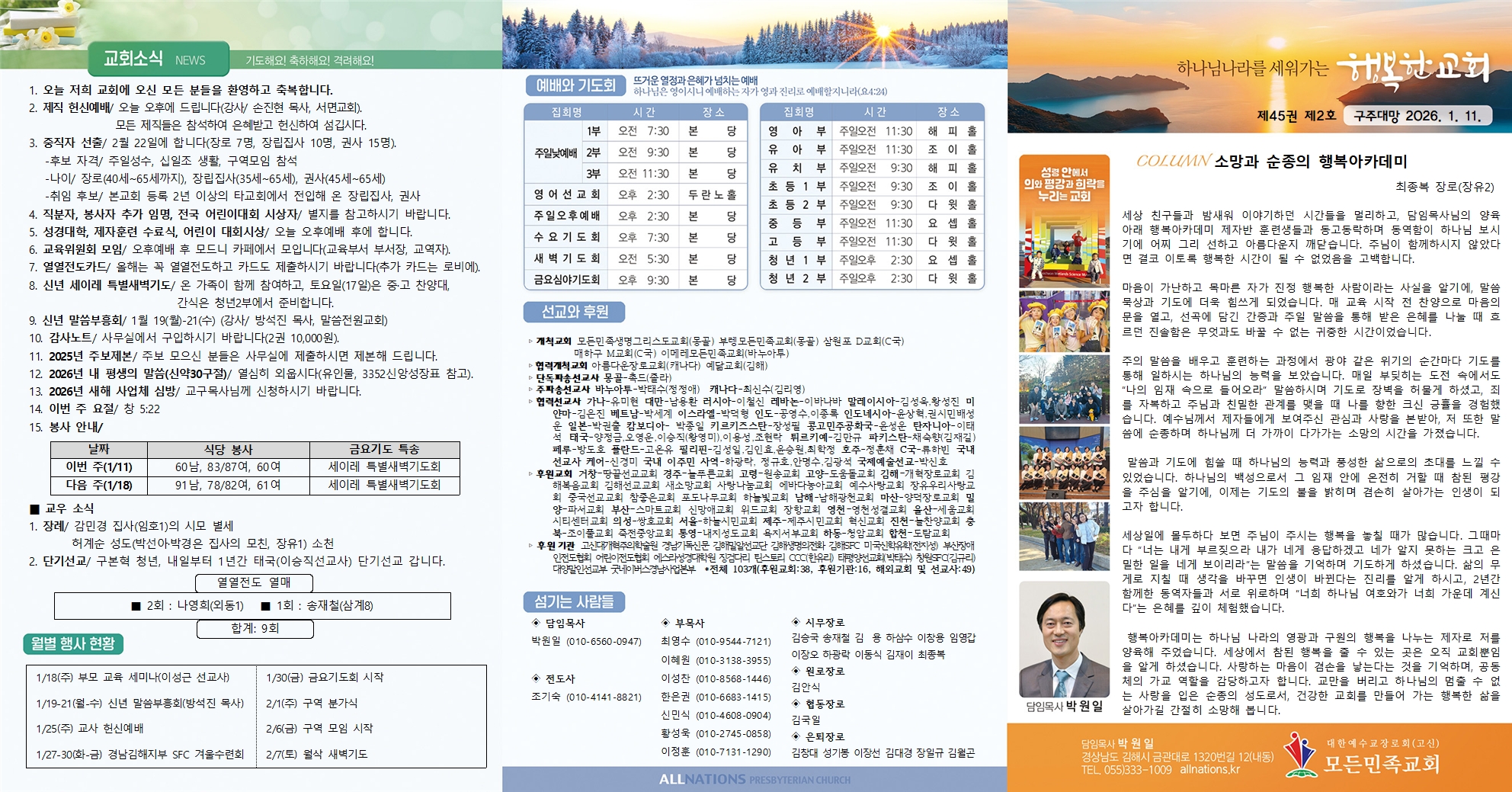
Task: Click the diamond bullet next to 담임목사
Action: [536, 623]
